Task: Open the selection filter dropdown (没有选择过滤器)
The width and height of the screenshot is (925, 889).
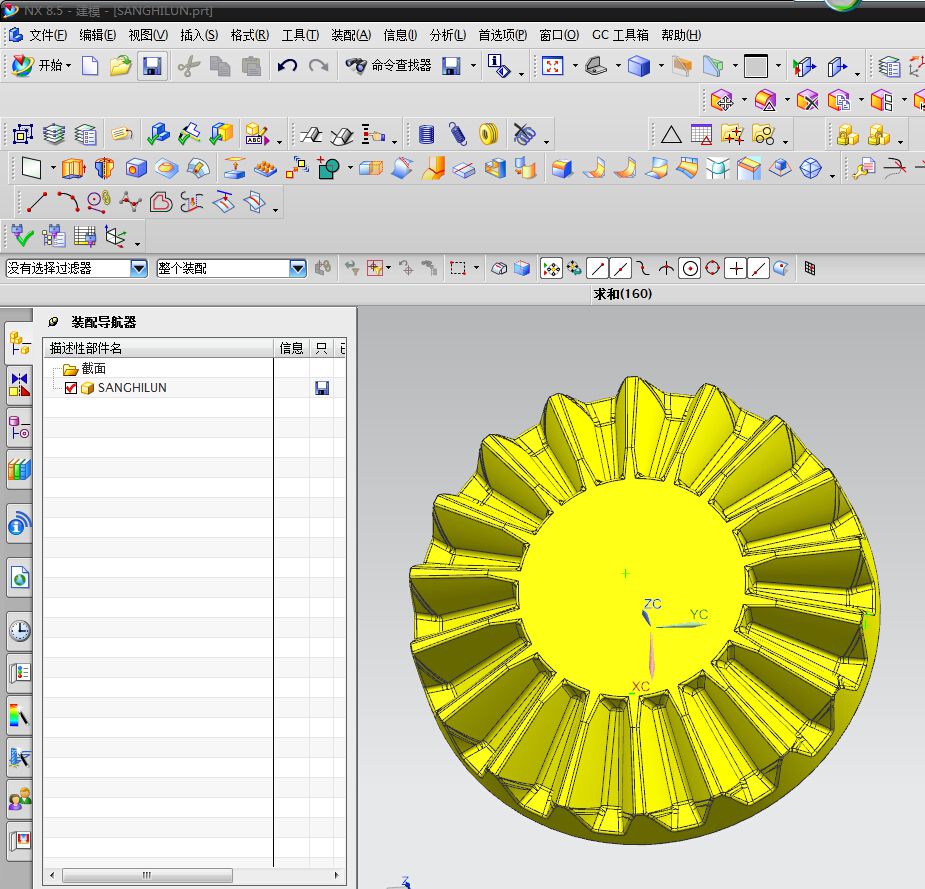Action: (x=138, y=268)
